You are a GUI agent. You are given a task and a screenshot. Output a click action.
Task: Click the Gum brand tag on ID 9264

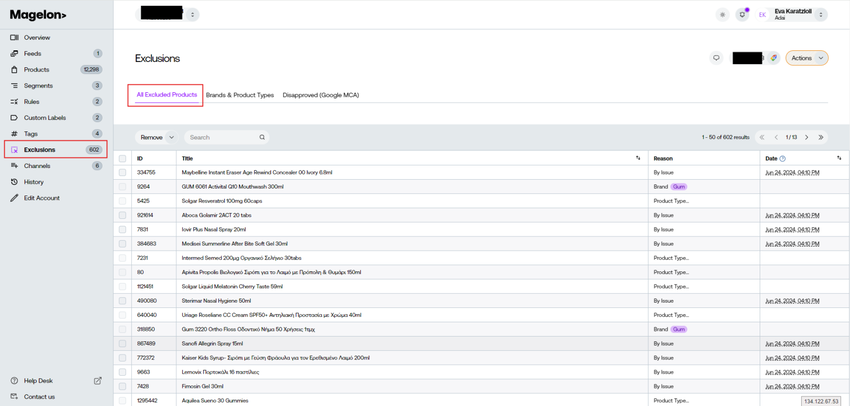point(679,186)
